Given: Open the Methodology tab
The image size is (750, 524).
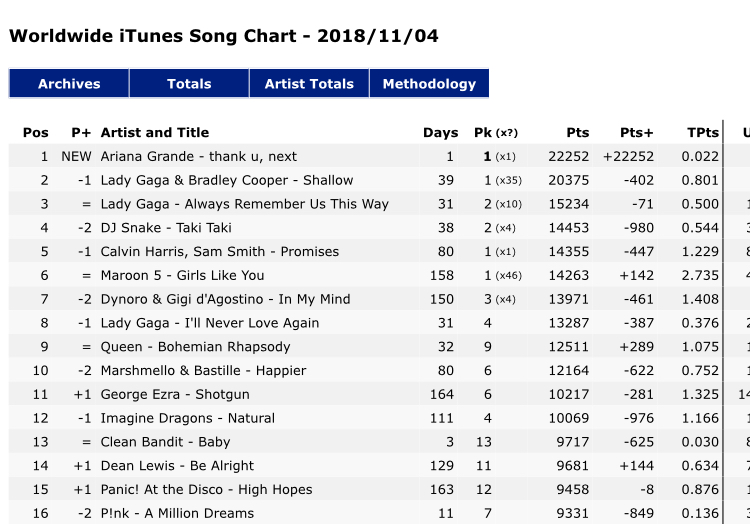Looking at the screenshot, I should [429, 84].
